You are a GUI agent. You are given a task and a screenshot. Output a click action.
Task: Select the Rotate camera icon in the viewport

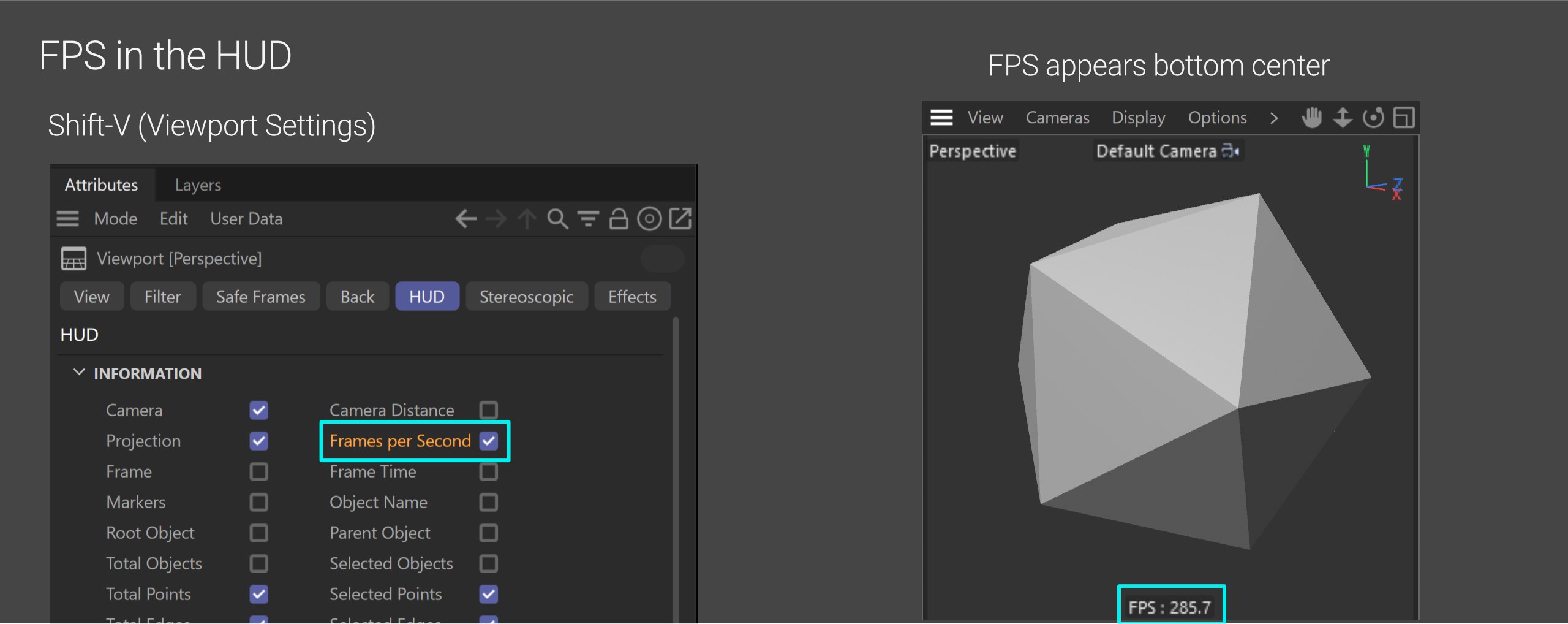[x=1374, y=118]
